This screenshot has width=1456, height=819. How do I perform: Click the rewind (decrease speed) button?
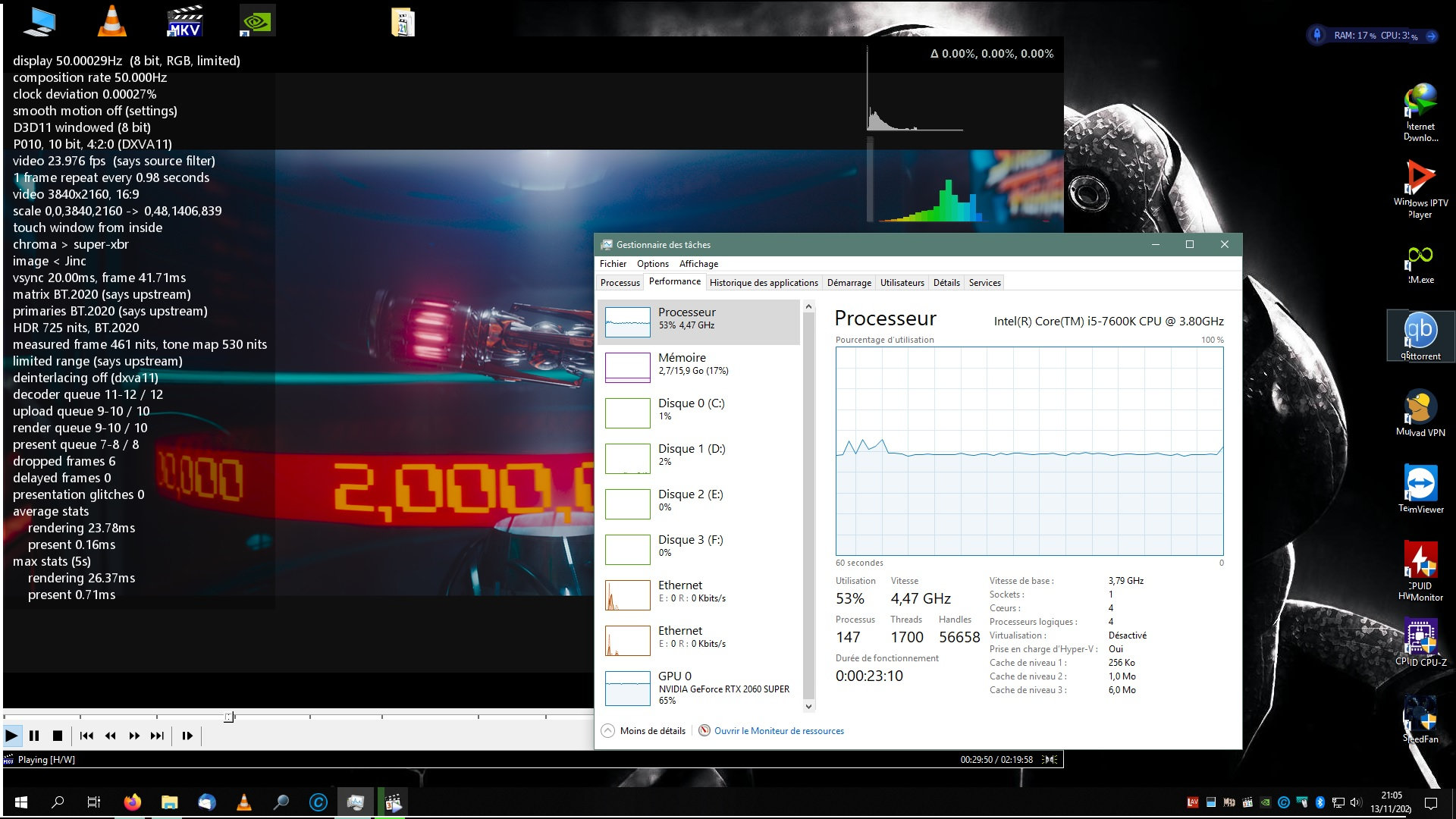tap(111, 736)
